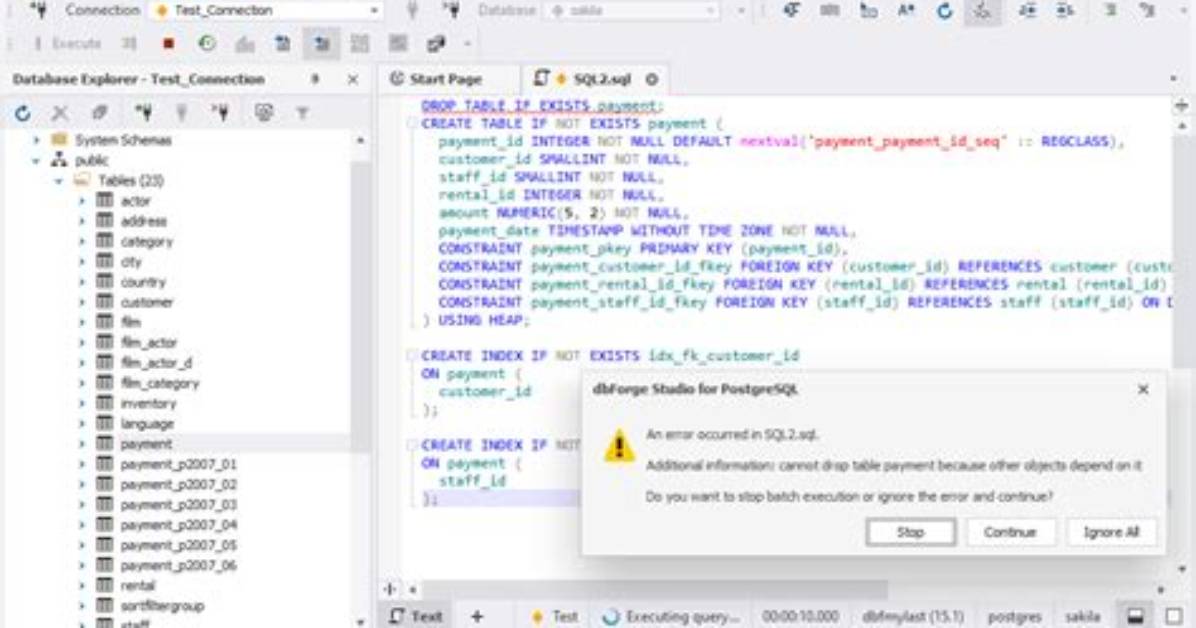Click the comment selection icon in toolbar
The height and width of the screenshot is (628, 1196).
(x=1111, y=10)
